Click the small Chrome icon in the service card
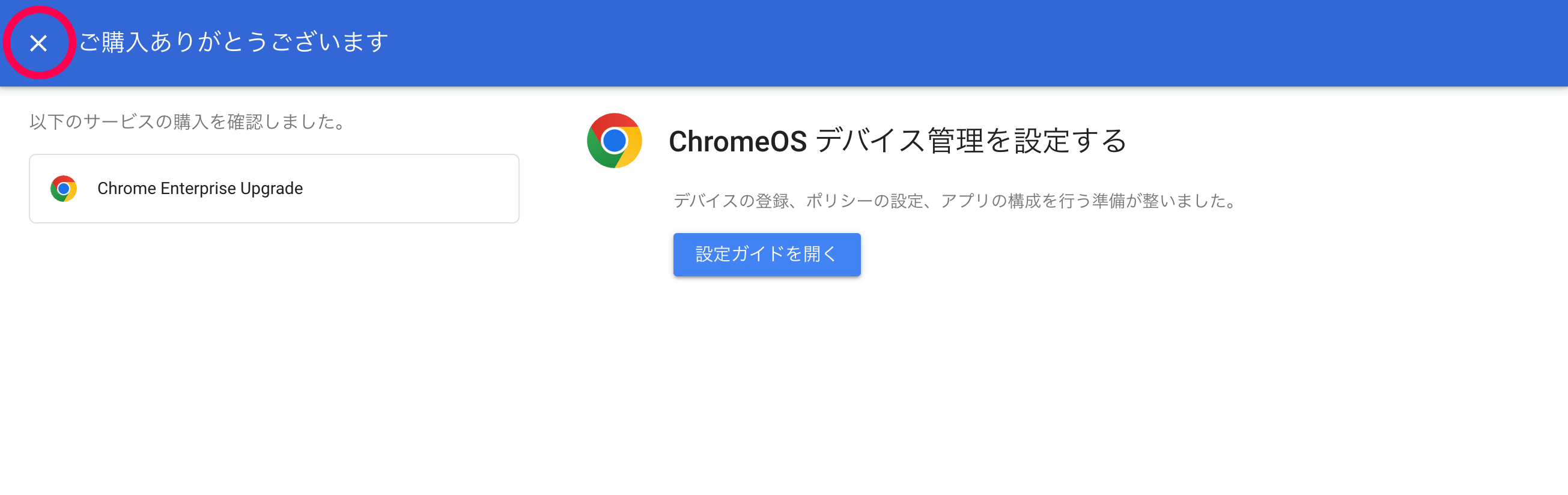 coord(63,188)
